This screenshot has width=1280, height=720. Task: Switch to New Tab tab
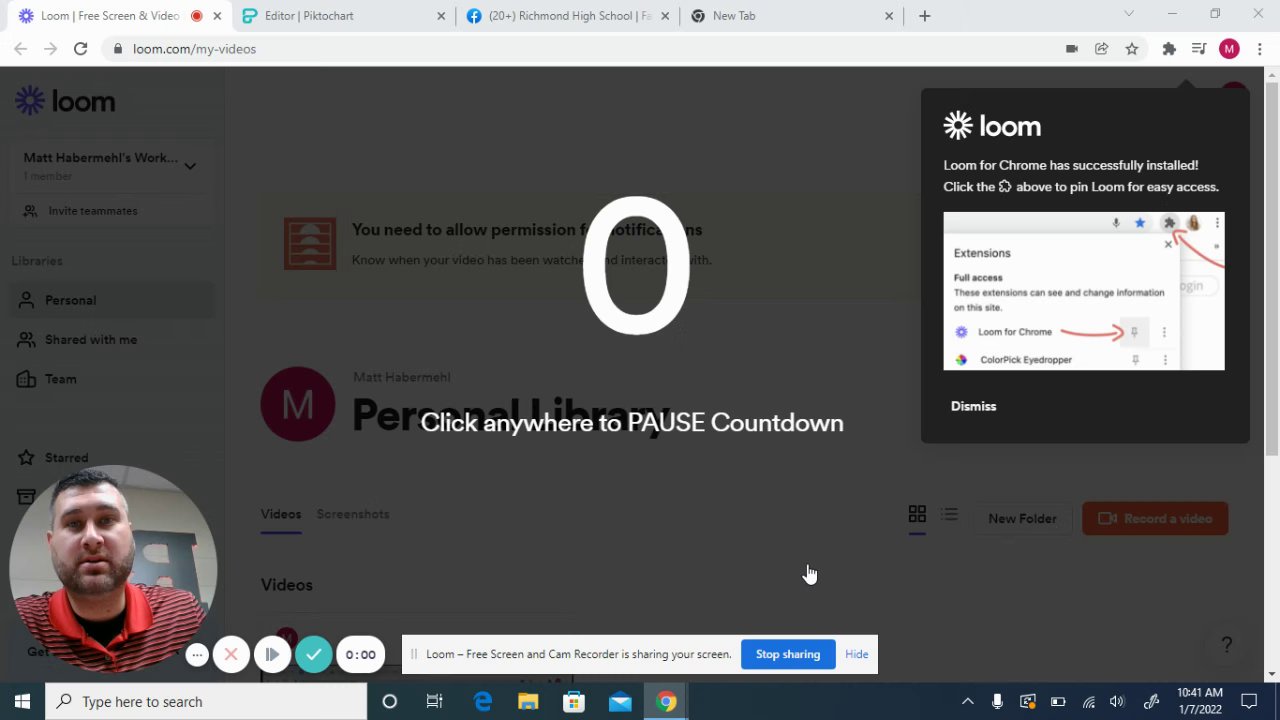coord(792,16)
